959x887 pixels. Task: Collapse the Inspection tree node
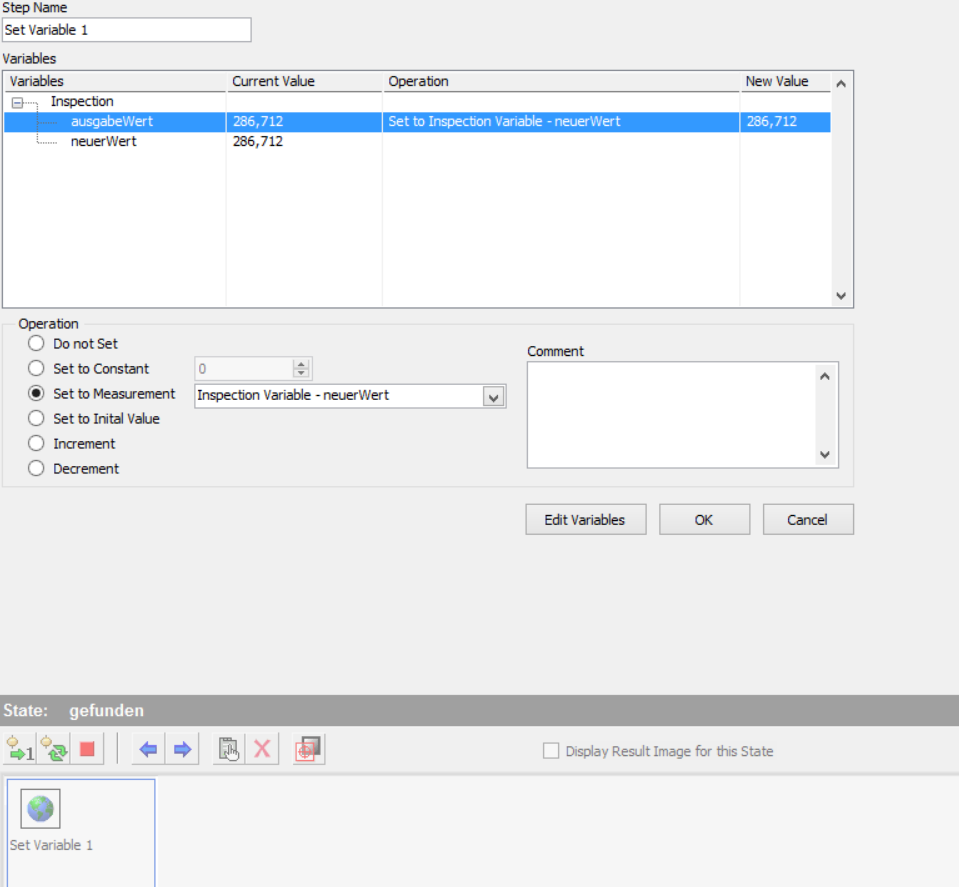point(18,102)
